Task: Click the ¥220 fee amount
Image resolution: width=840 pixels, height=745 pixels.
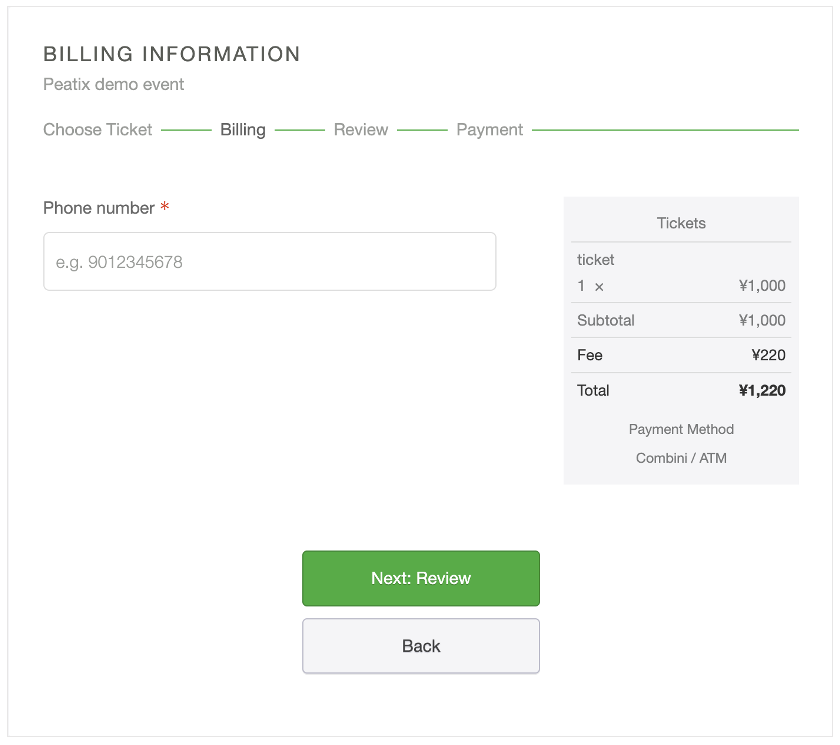Action: click(x=768, y=355)
